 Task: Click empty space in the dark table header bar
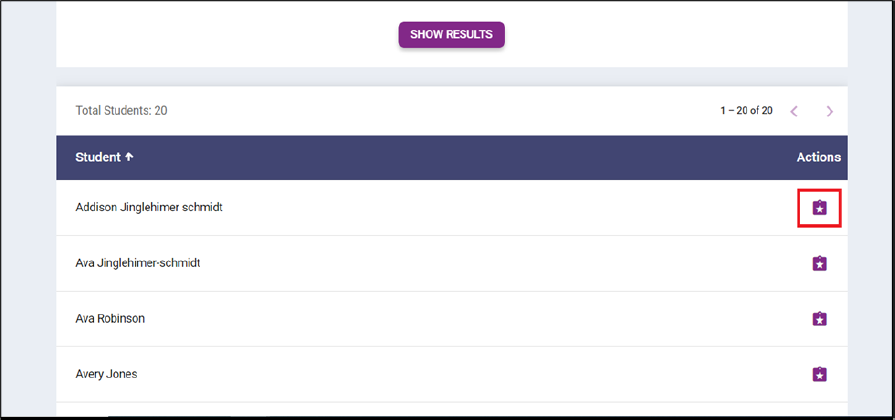pos(450,157)
